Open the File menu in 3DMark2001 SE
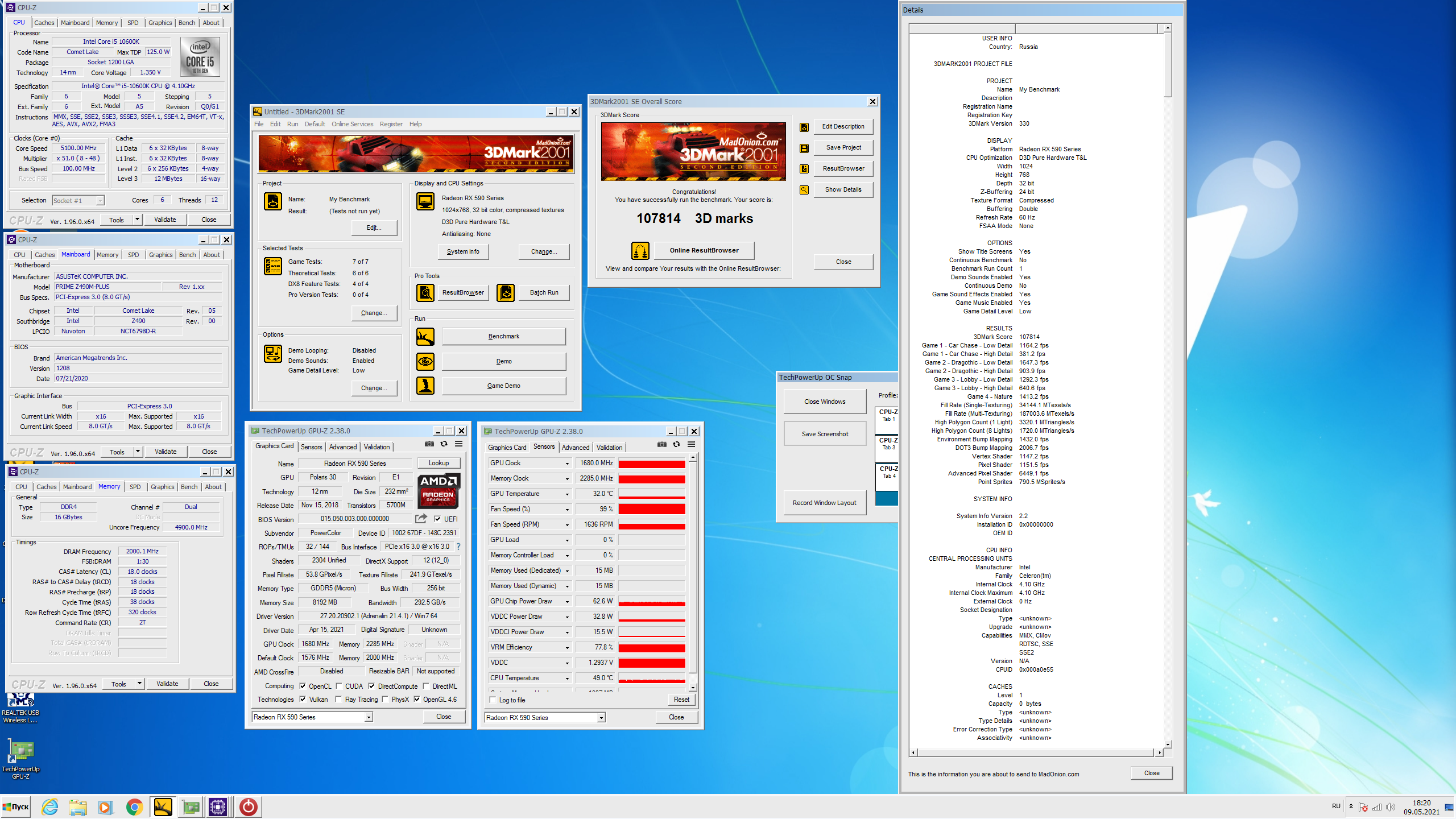 click(x=259, y=124)
